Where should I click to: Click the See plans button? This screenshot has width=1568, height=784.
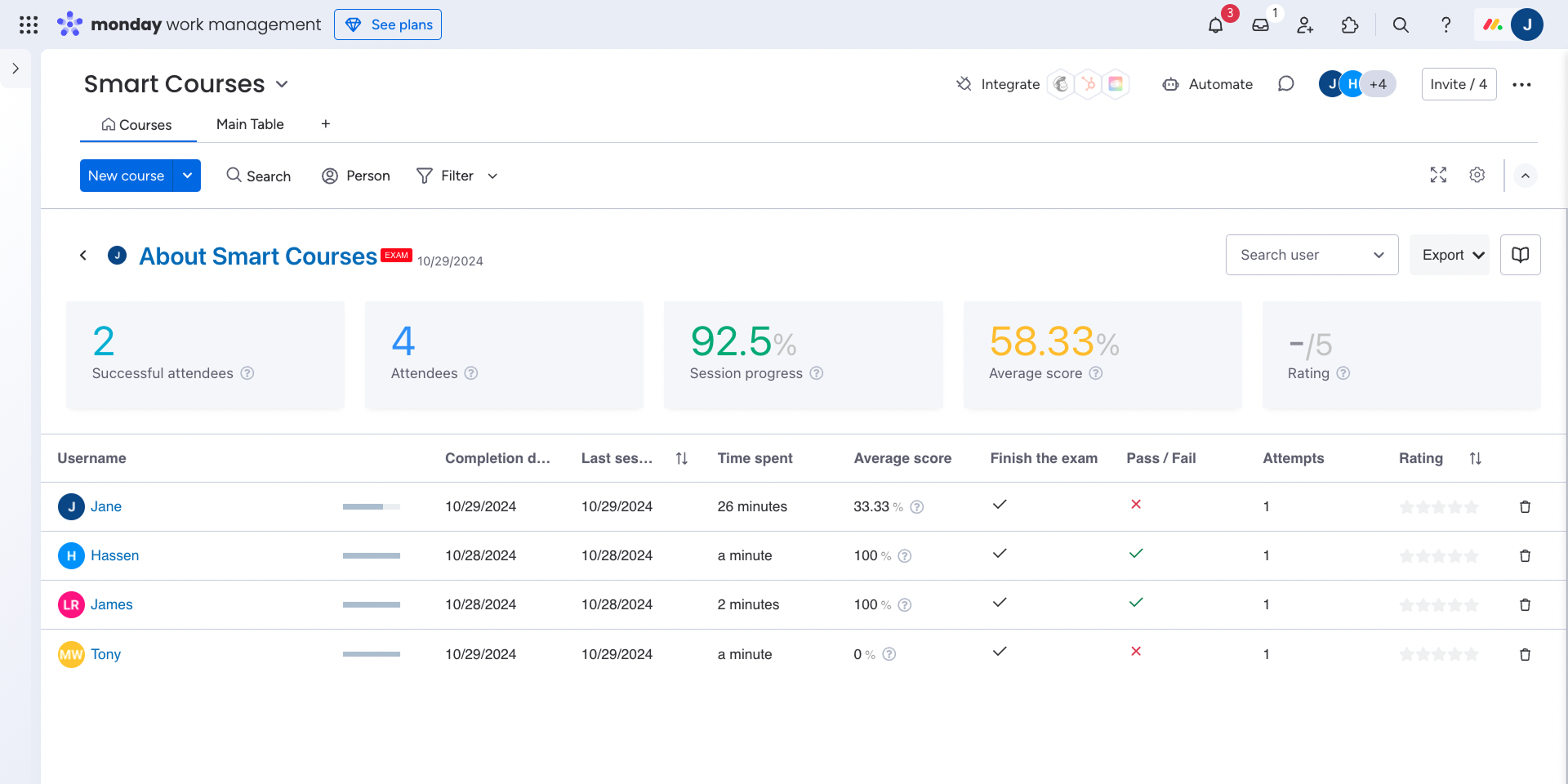point(388,24)
